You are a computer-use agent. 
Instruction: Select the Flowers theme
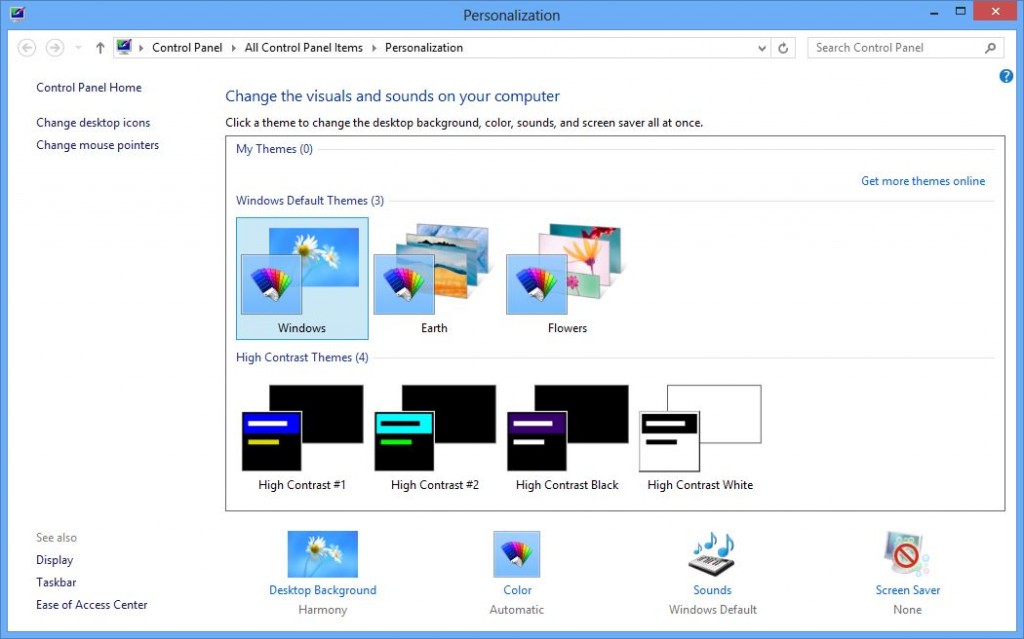click(x=567, y=278)
